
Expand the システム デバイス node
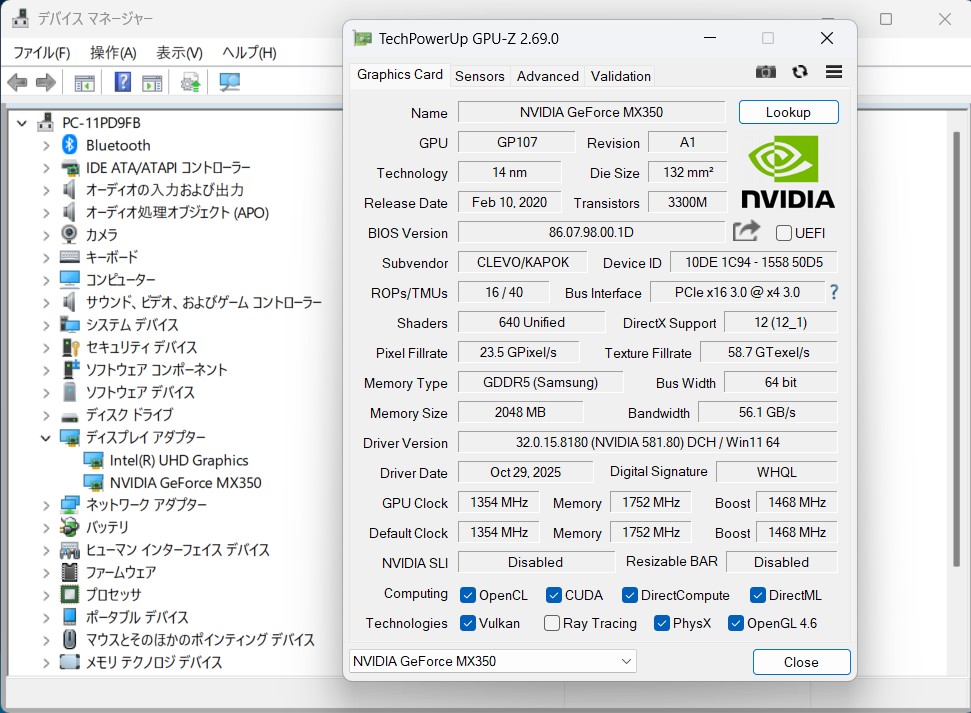pos(46,325)
